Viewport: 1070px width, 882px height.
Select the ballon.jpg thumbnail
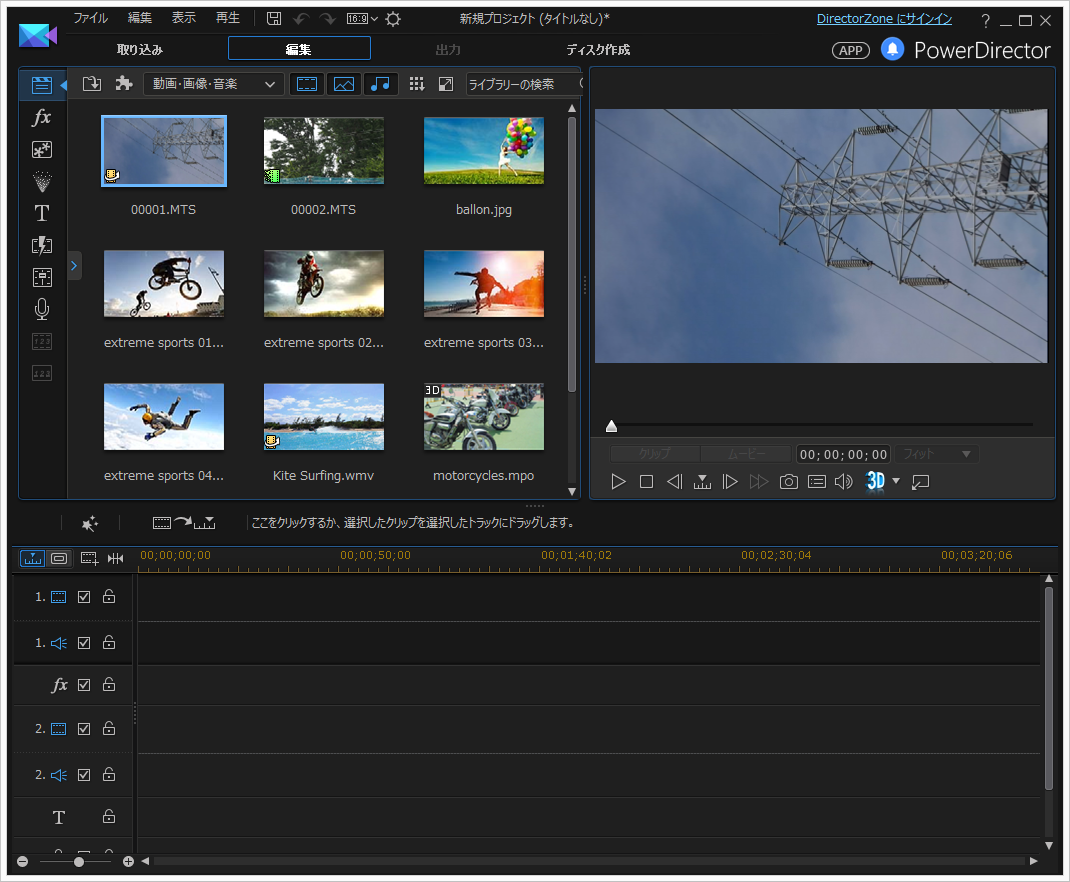tap(483, 150)
